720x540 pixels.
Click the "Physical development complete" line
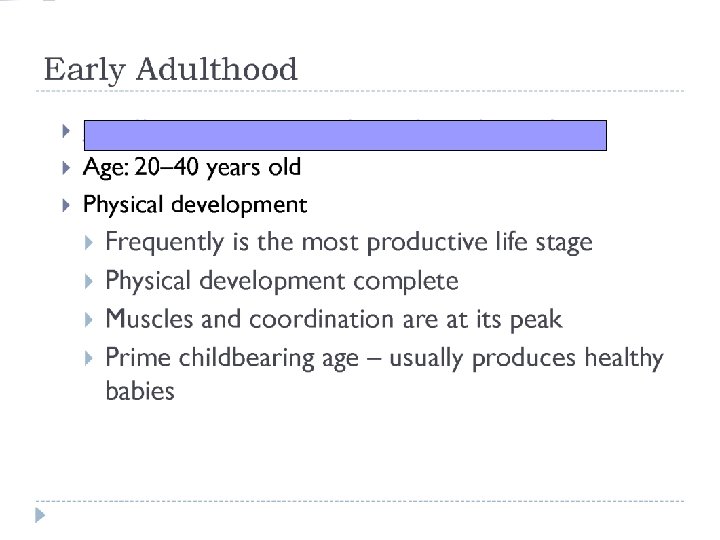tap(282, 282)
